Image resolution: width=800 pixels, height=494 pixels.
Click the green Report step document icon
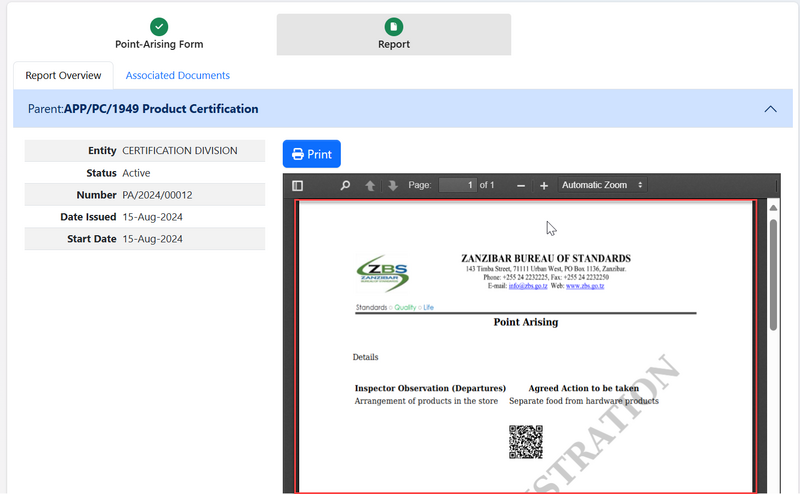point(393,27)
